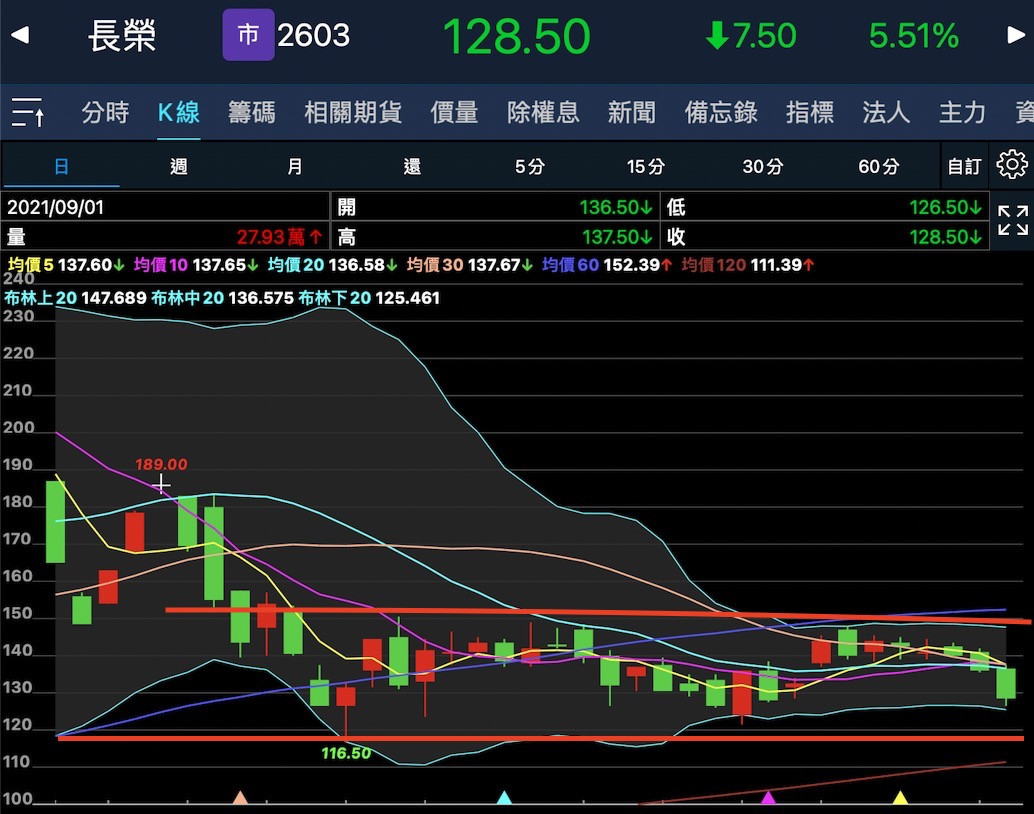Image resolution: width=1034 pixels, height=814 pixels.
Task: Open the tab sort list icon
Action: [27, 112]
